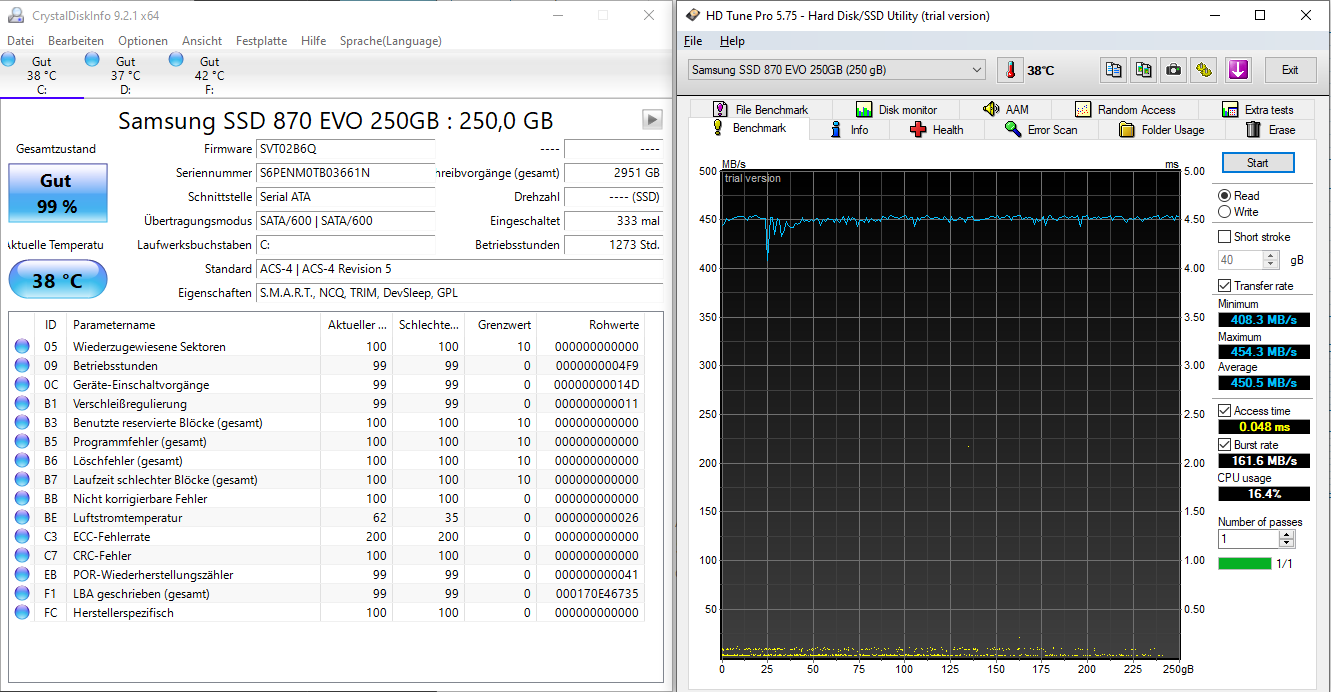Click the HD Tune Pro title bar app icon
This screenshot has height=692, width=1331.
692,15
